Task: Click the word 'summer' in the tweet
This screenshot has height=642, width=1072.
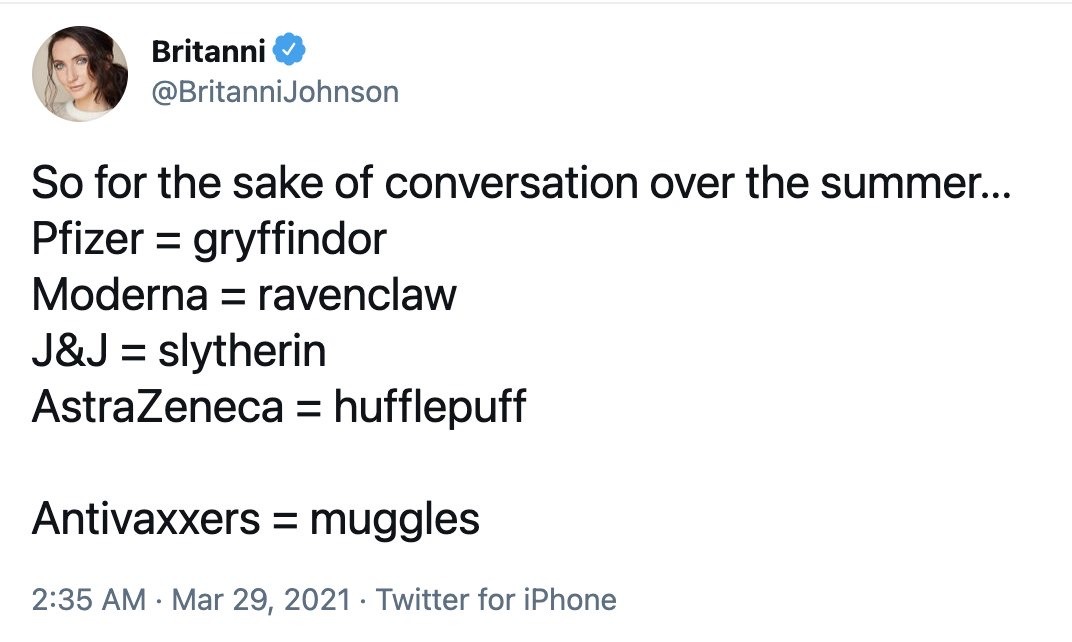Action: point(899,183)
